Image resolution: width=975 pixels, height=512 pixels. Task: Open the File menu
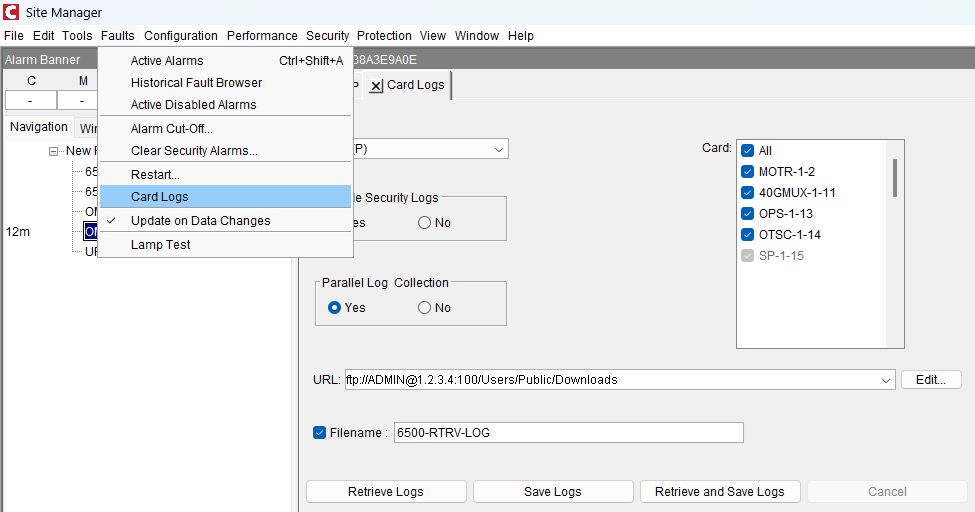[14, 35]
